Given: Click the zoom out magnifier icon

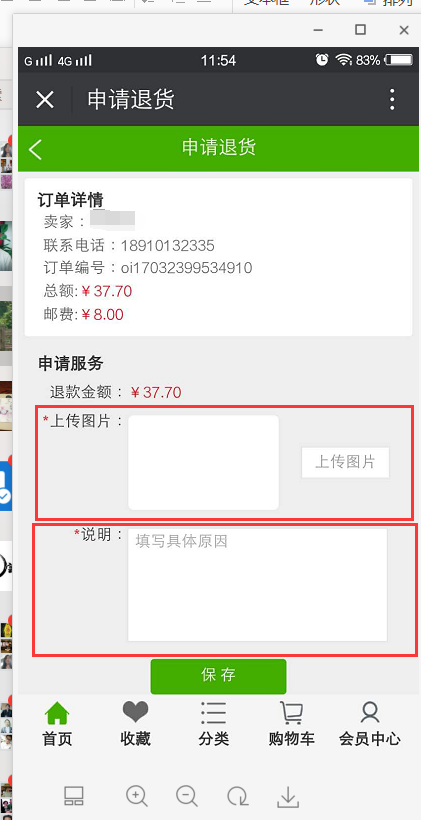Looking at the screenshot, I should [x=187, y=796].
